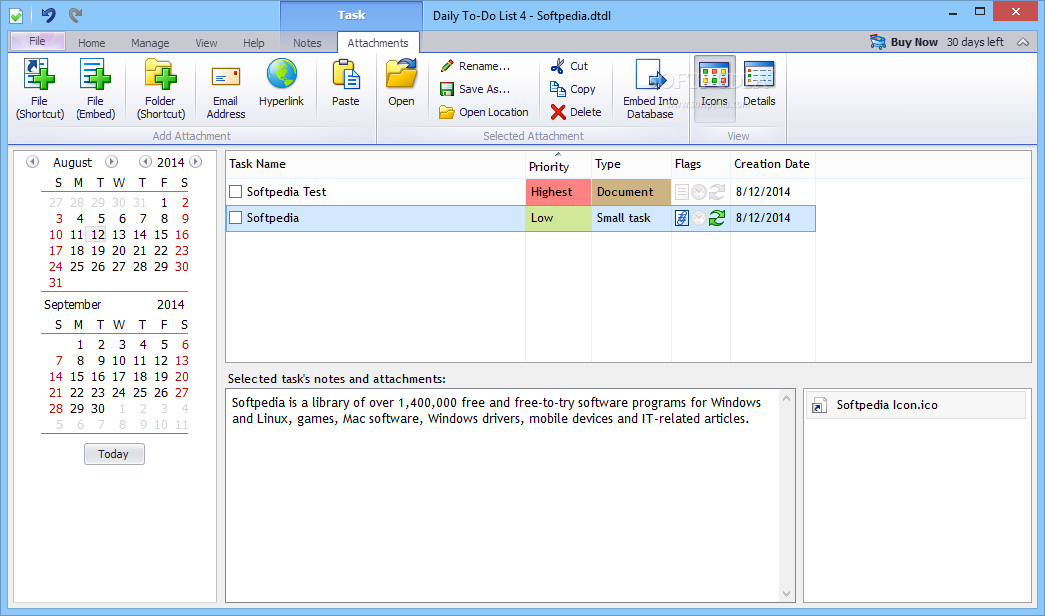This screenshot has height=616, width=1045.
Task: Sort by Type column header
Action: (631, 165)
